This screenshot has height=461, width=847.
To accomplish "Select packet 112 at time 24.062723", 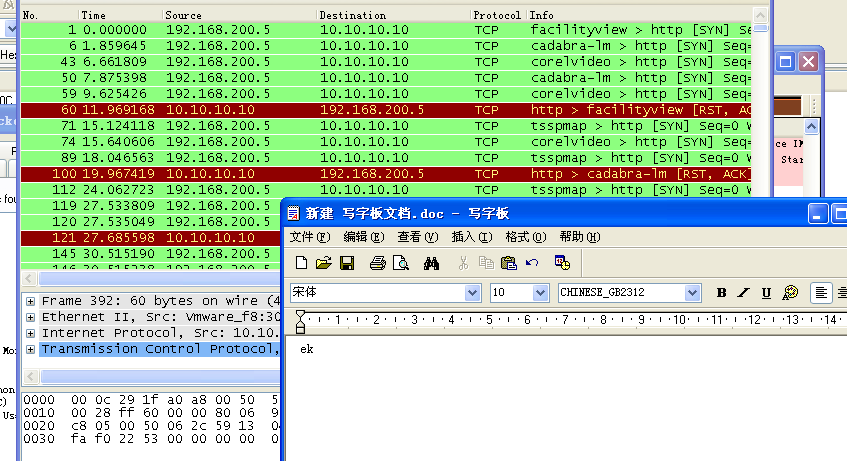I will tap(386, 190).
